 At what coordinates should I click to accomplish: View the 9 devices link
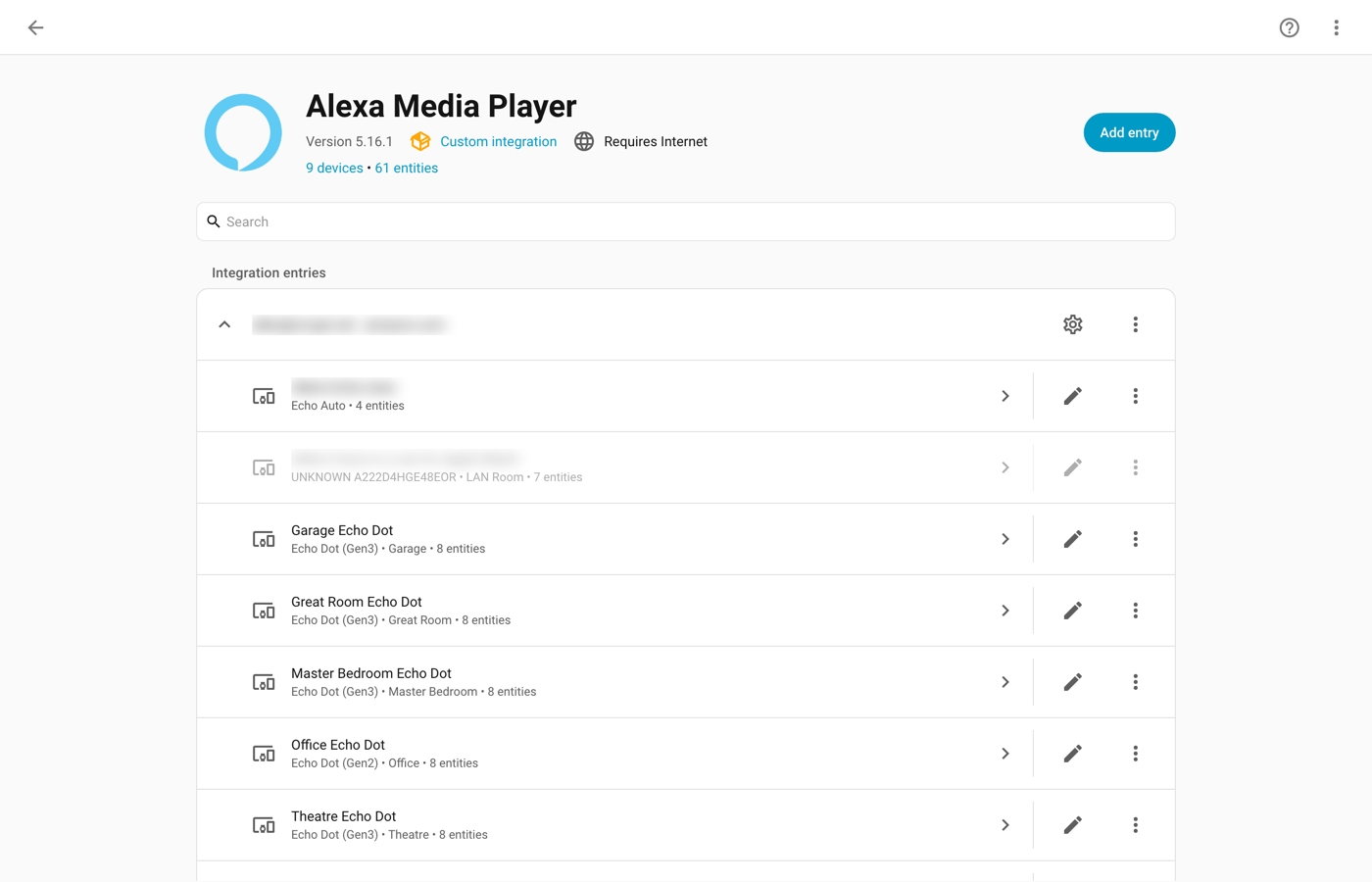(334, 168)
